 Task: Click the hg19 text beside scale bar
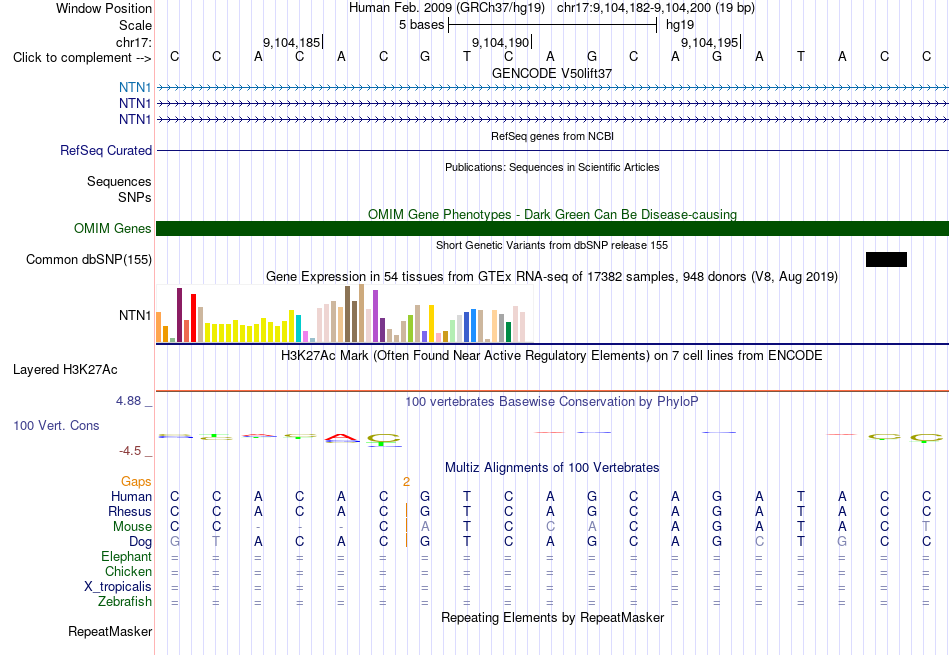click(680, 25)
